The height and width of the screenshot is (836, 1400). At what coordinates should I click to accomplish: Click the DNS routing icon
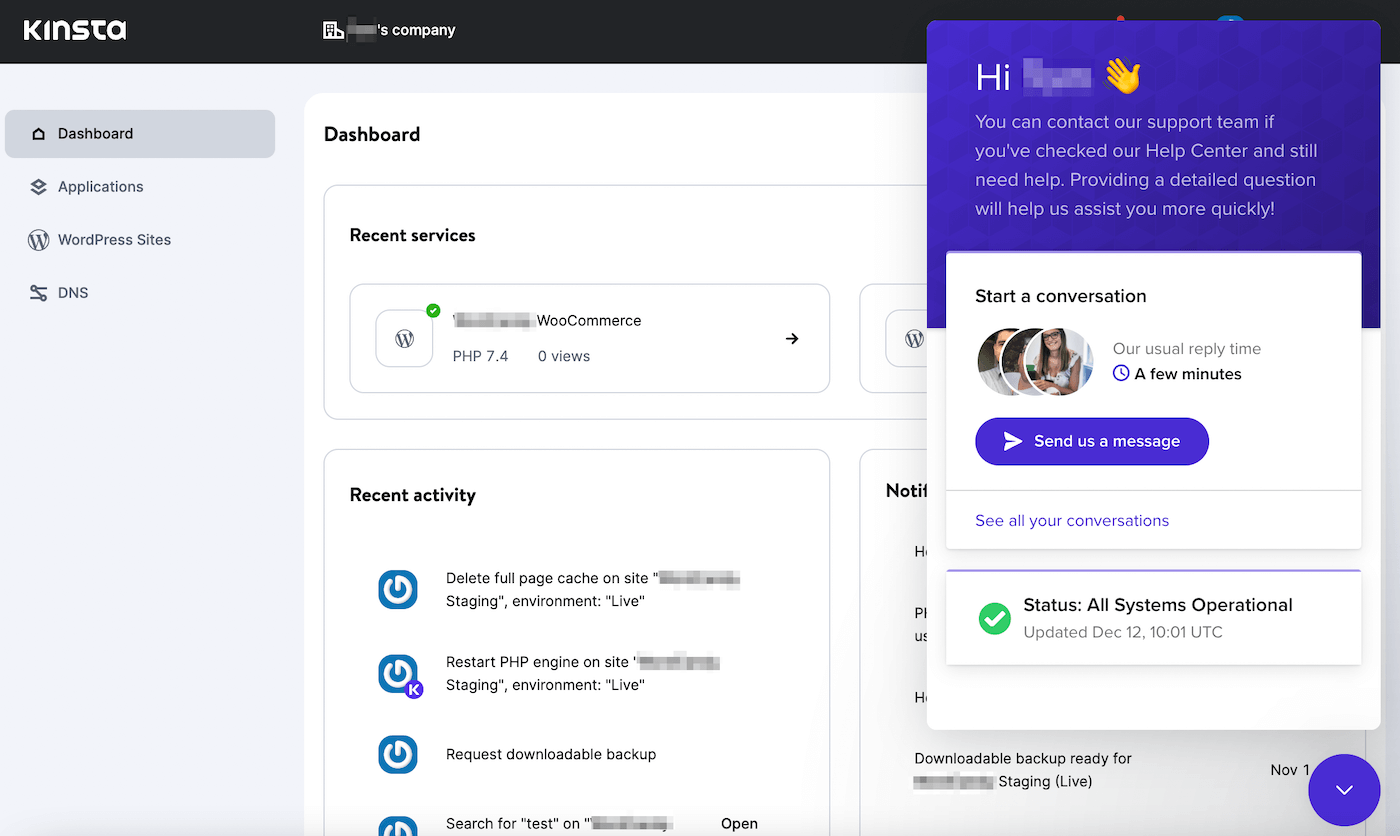pyautogui.click(x=38, y=293)
